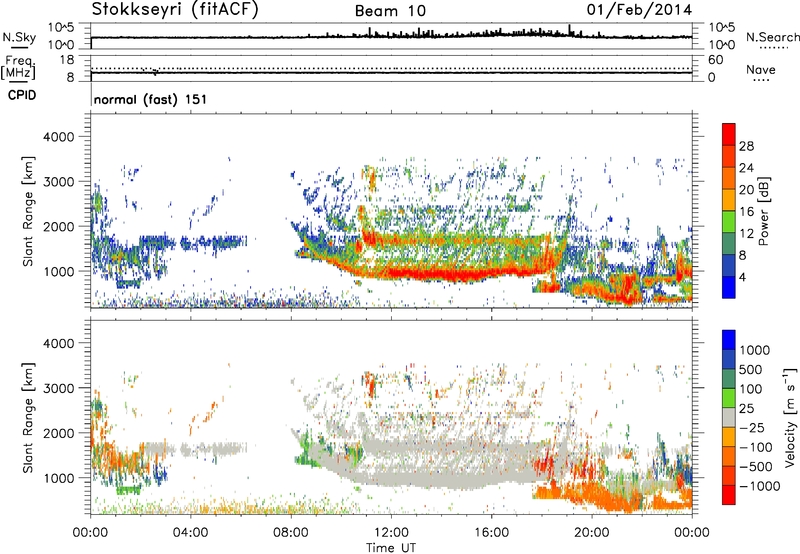Click the '4' tick on Power colorbar
Image resolution: width=800 pixels, height=554 pixels.
742,277
